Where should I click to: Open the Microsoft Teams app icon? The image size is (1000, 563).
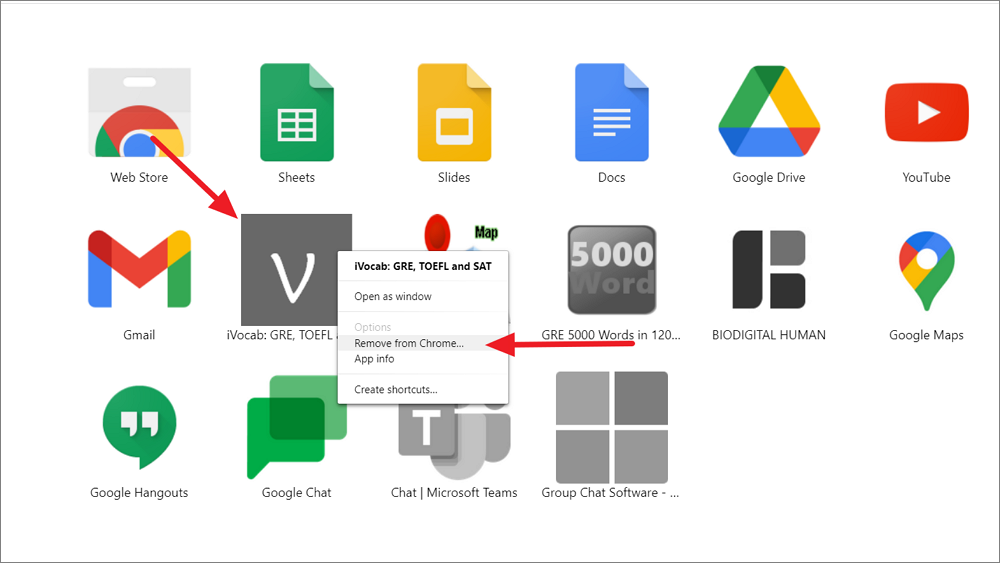[x=454, y=443]
